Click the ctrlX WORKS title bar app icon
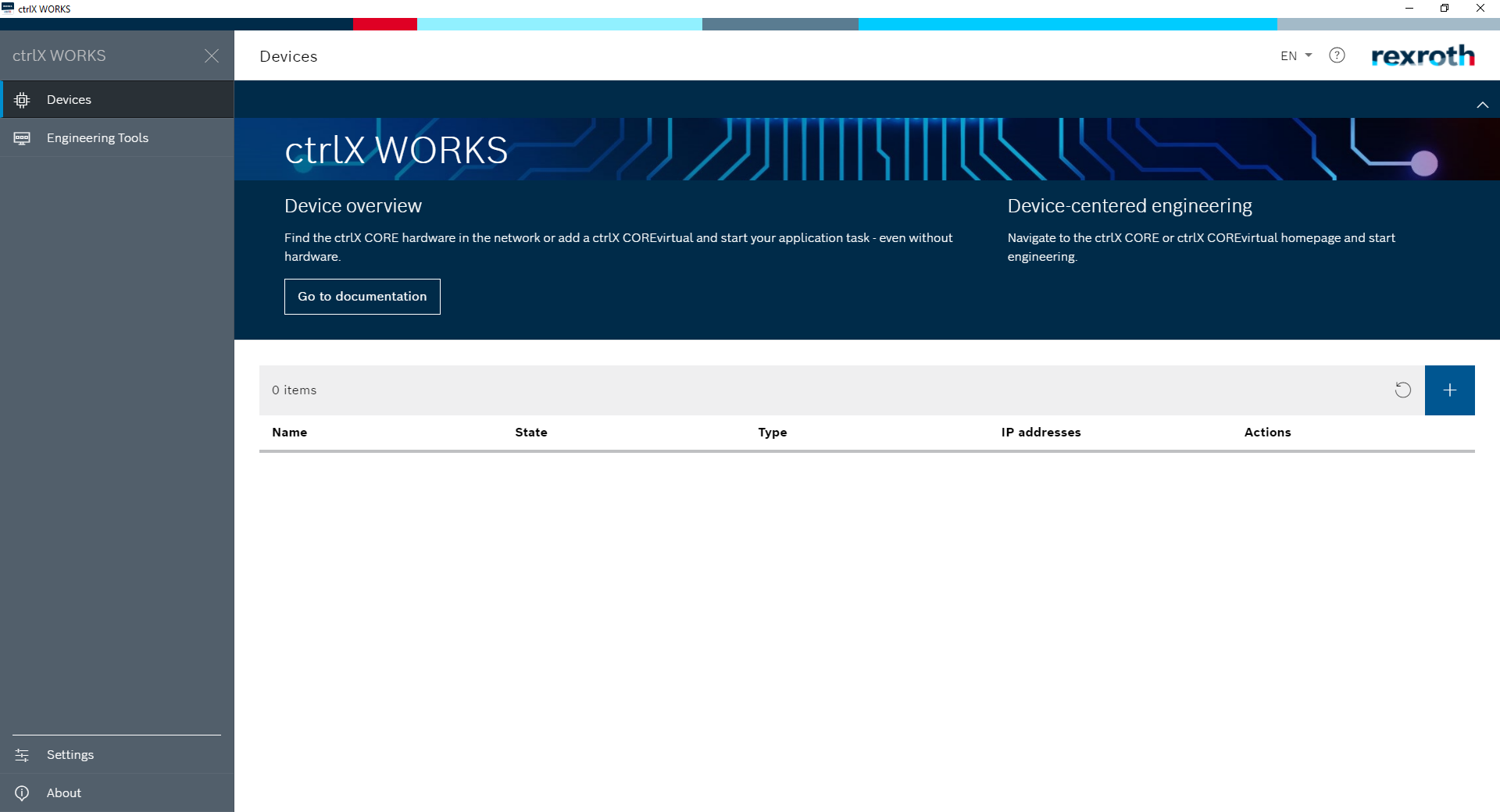 click(8, 8)
